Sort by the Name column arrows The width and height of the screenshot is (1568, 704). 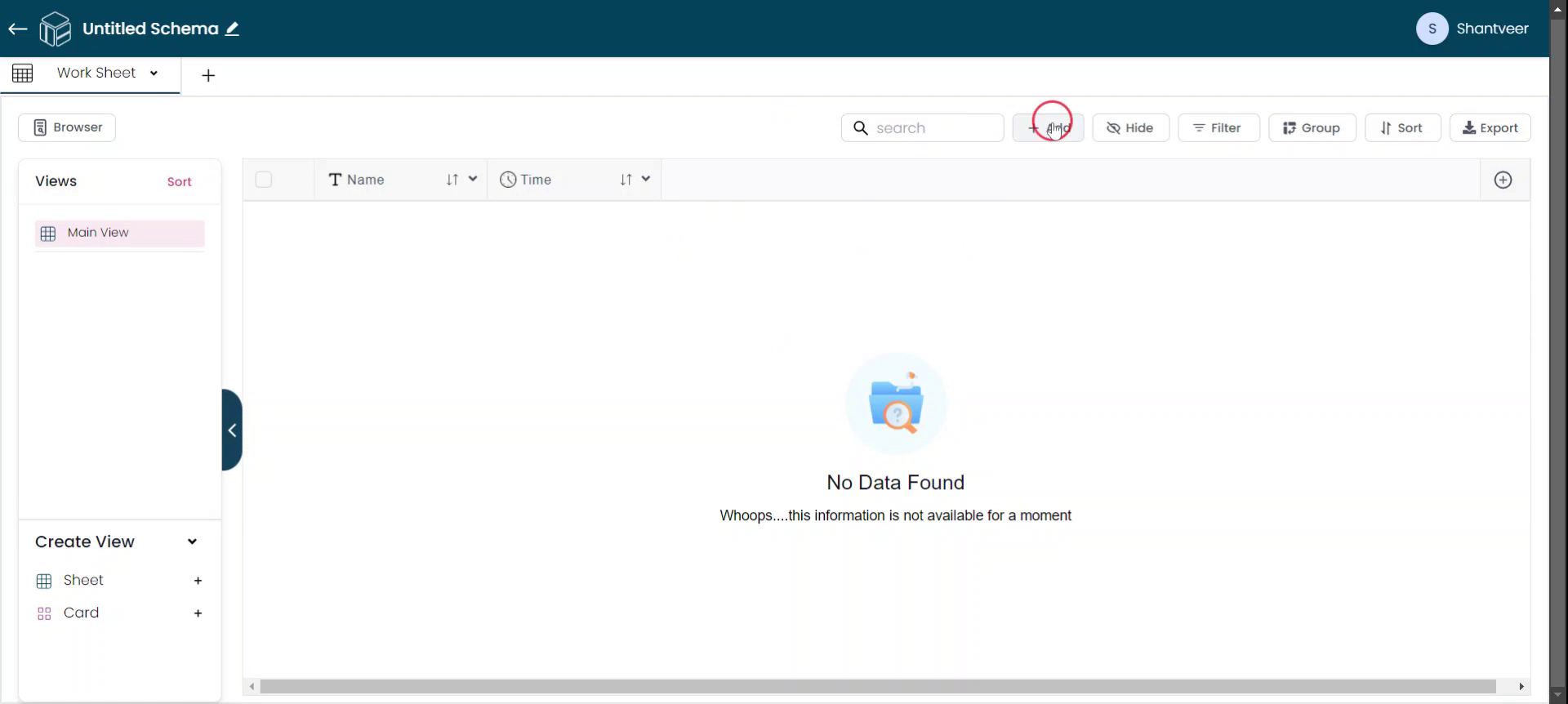[452, 180]
